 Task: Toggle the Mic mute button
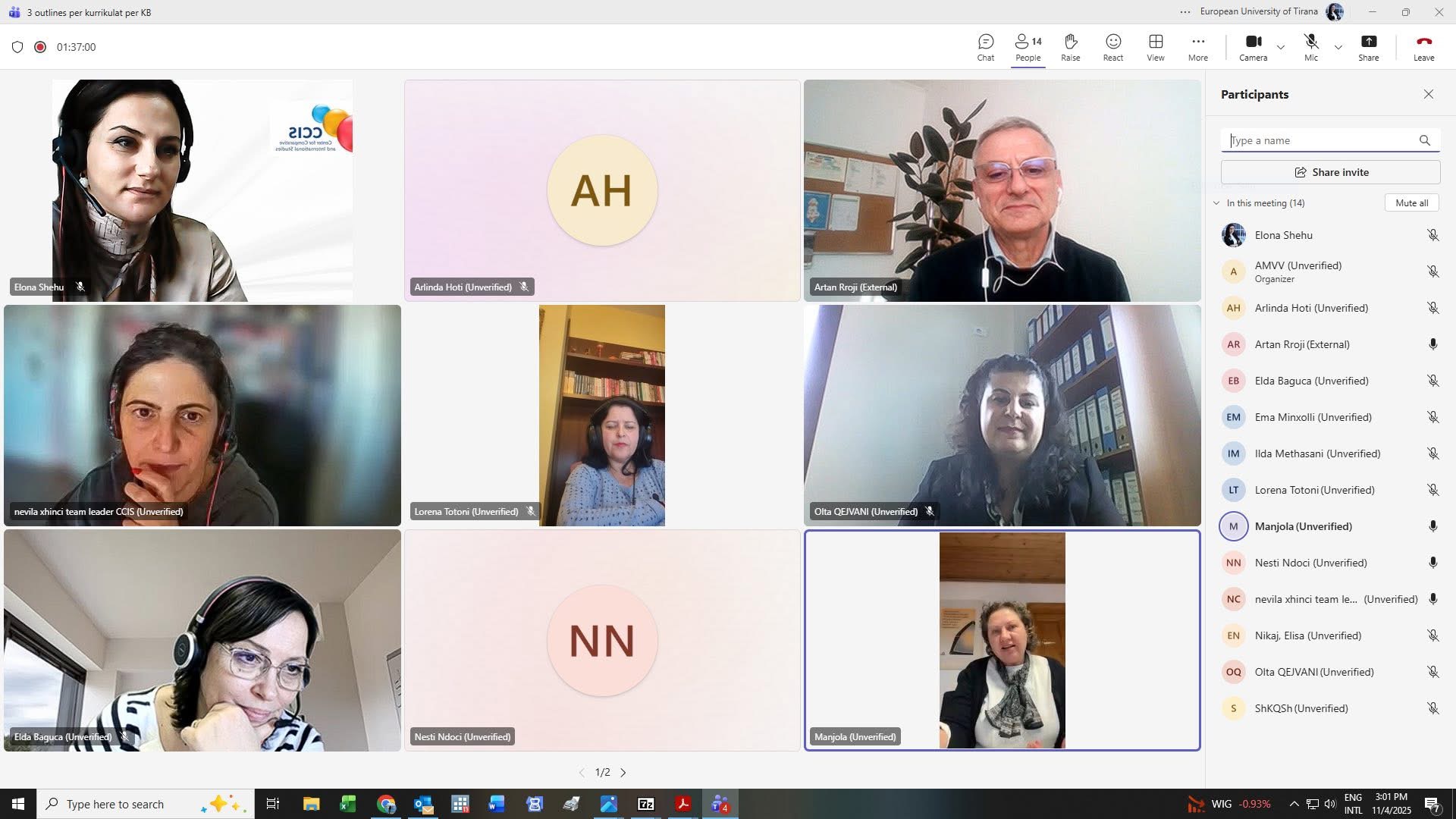point(1310,47)
